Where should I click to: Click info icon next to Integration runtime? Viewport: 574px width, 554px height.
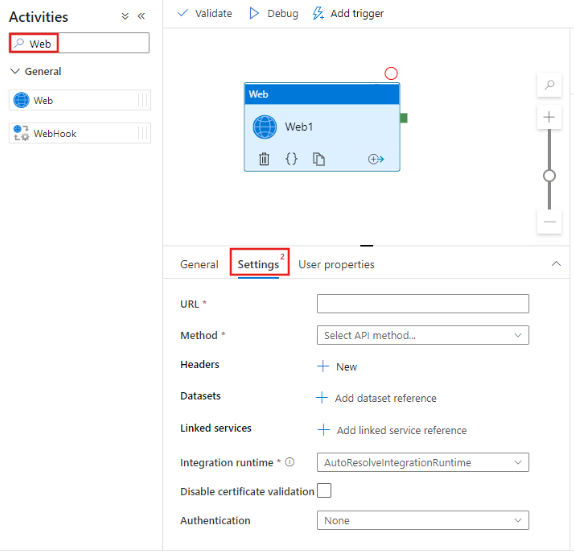pos(290,462)
